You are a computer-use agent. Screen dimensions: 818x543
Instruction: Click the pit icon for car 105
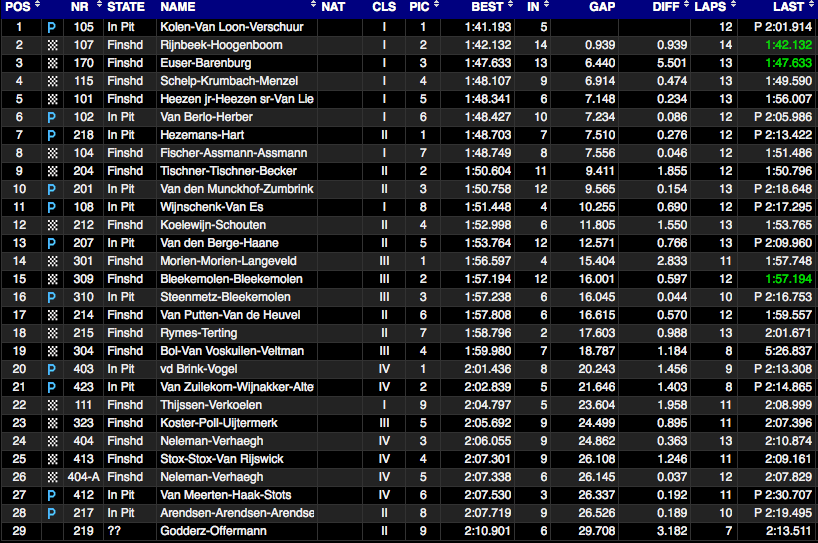(x=51, y=27)
